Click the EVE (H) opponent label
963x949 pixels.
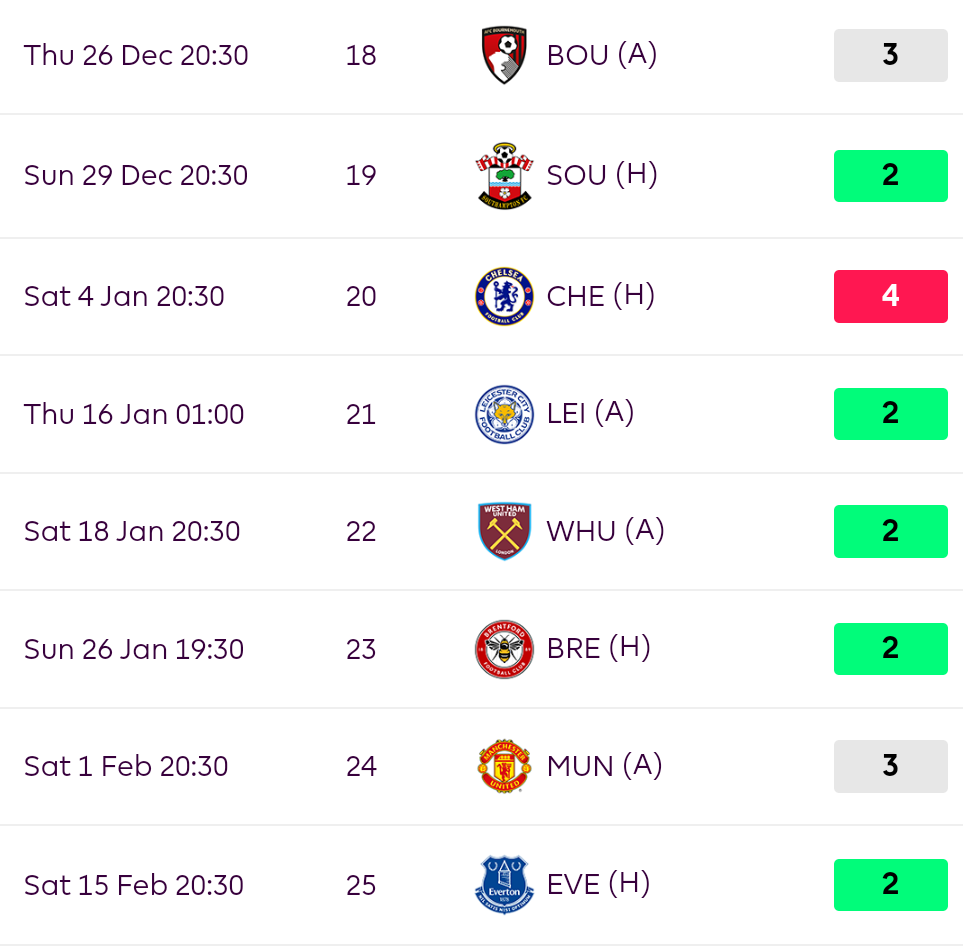tap(598, 885)
